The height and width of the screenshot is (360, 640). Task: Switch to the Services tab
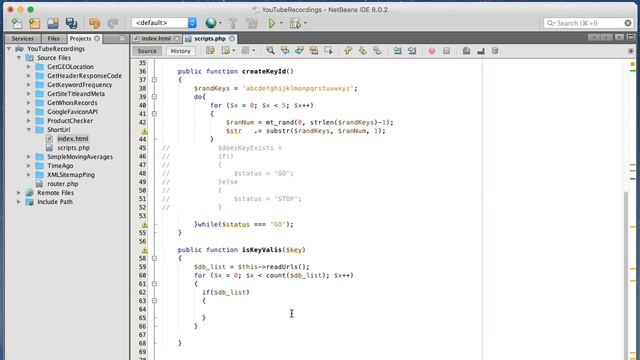22,38
